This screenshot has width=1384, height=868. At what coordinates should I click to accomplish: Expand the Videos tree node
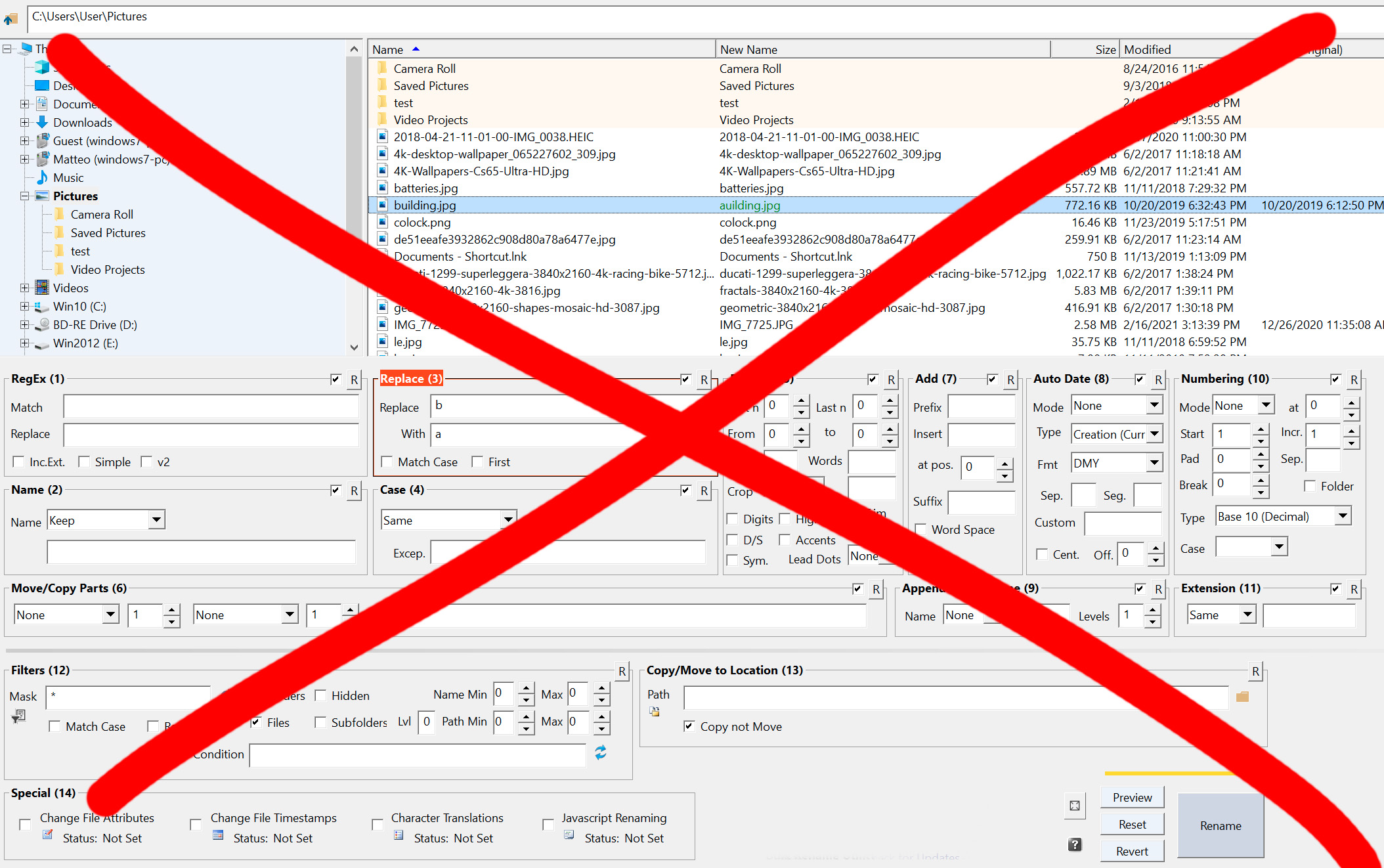coord(24,288)
